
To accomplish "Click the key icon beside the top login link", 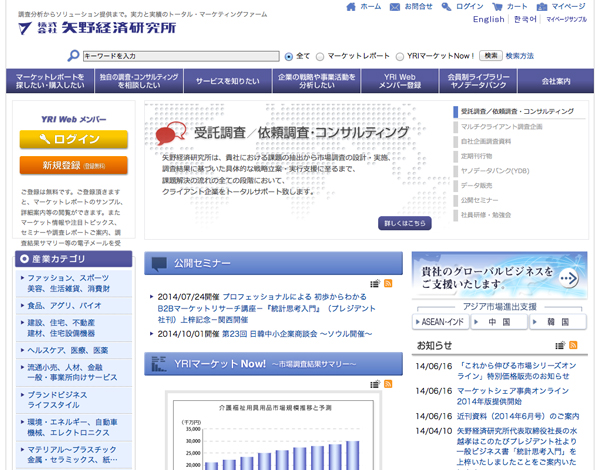I will 445,6.
